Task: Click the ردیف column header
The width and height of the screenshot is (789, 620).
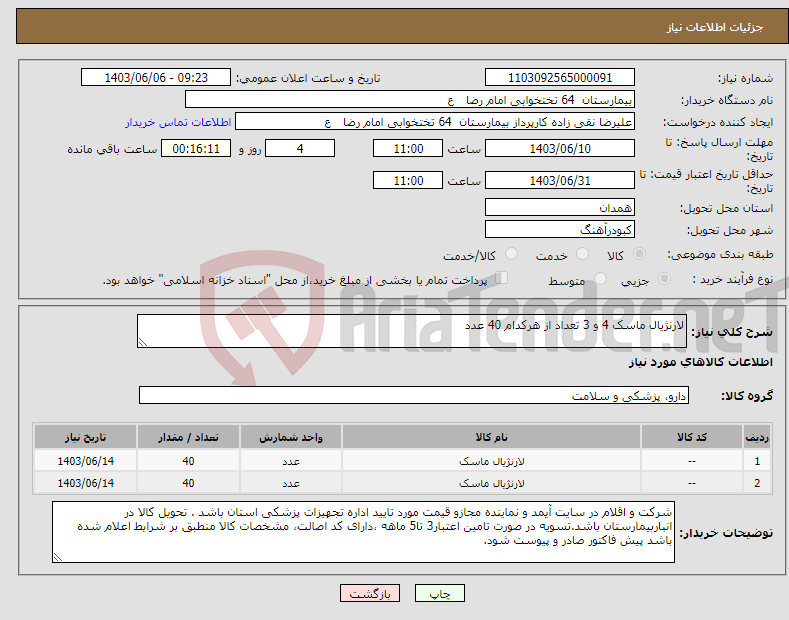Action: (757, 437)
